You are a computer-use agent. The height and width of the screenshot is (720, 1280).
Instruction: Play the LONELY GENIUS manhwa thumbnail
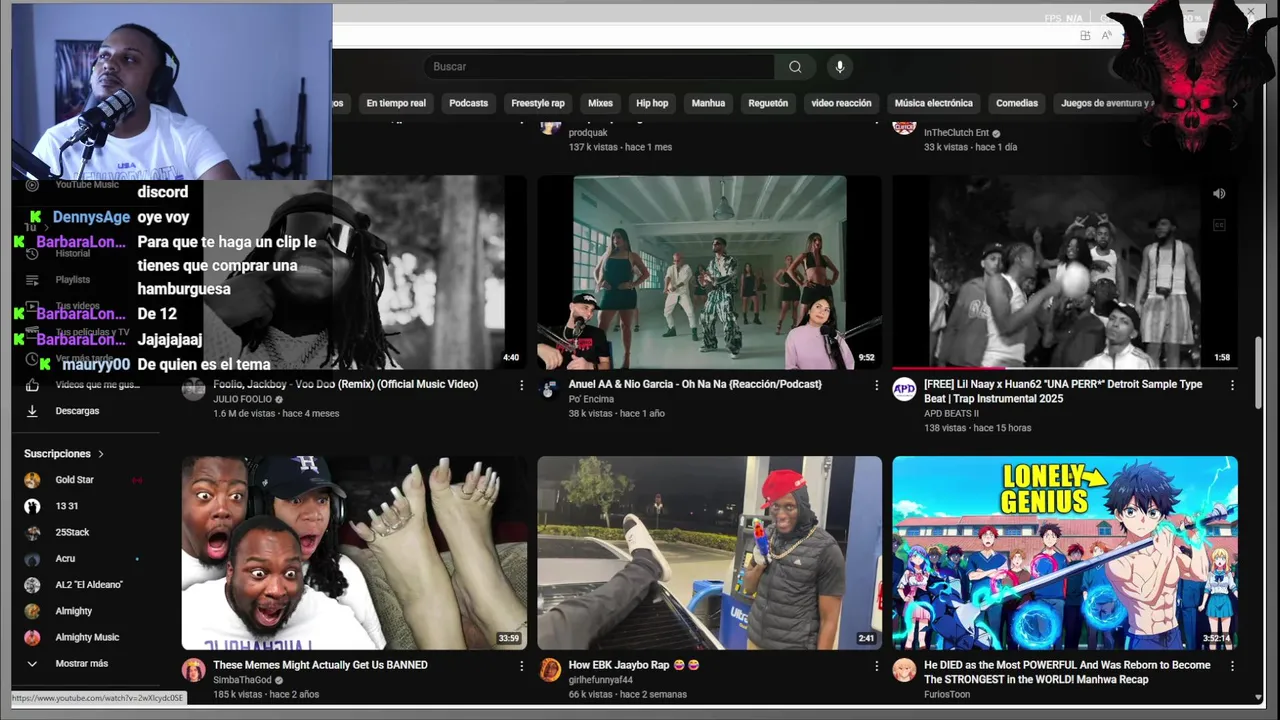coord(1065,553)
